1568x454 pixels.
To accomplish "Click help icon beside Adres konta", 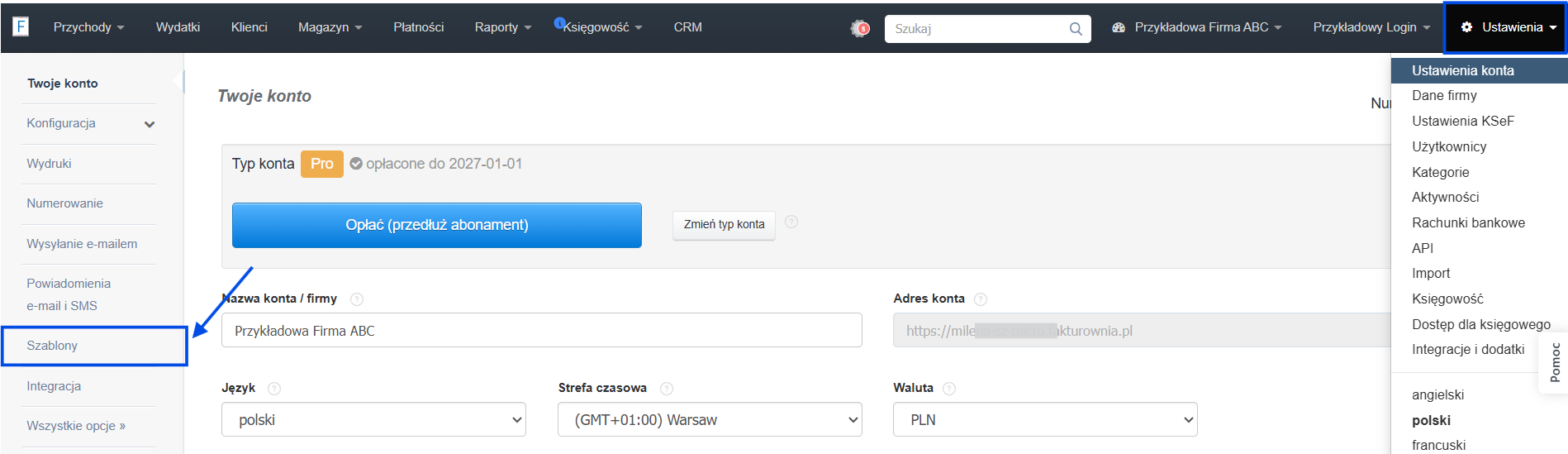I will [981, 299].
